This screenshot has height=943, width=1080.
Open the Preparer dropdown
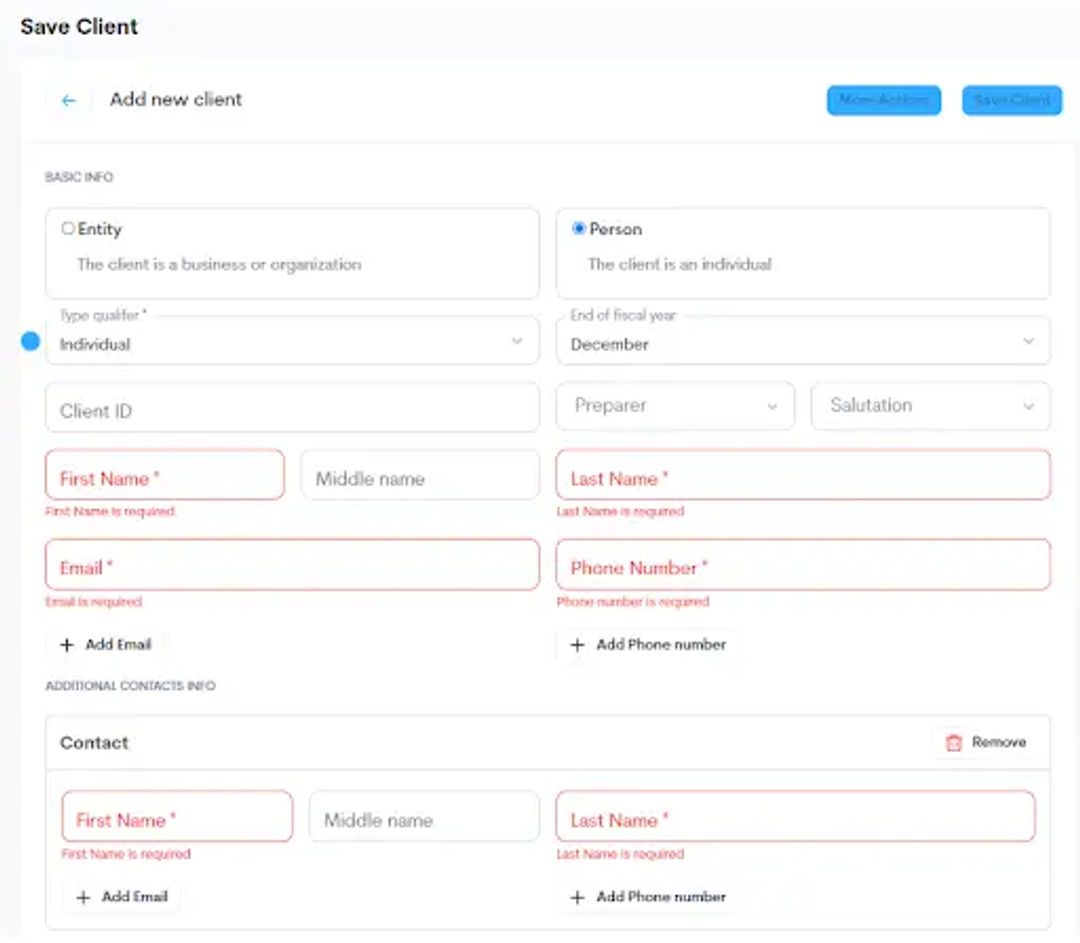(773, 406)
